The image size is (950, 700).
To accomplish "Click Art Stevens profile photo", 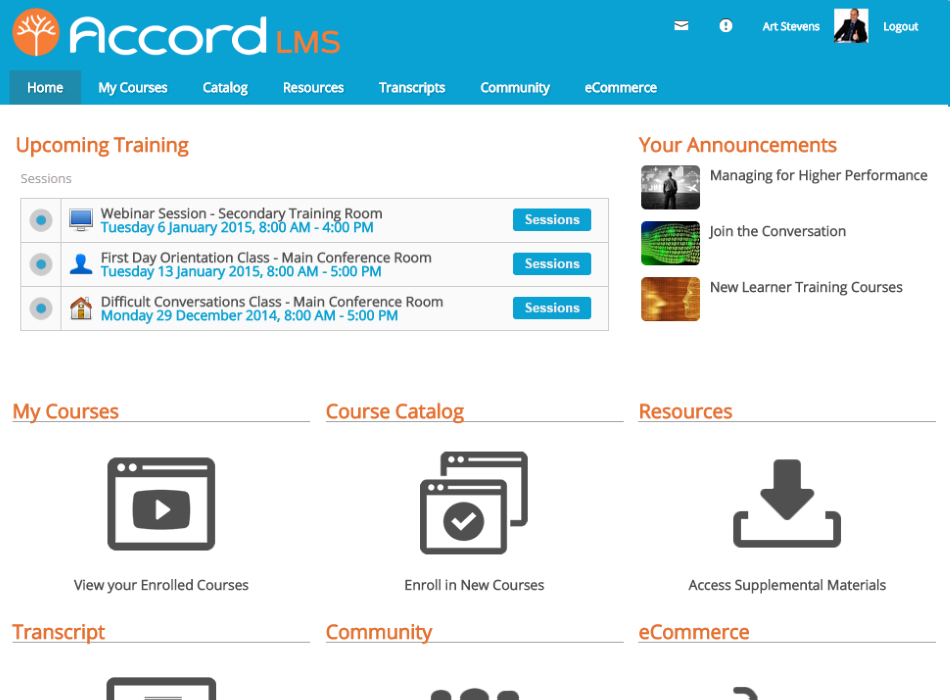I will [x=849, y=26].
